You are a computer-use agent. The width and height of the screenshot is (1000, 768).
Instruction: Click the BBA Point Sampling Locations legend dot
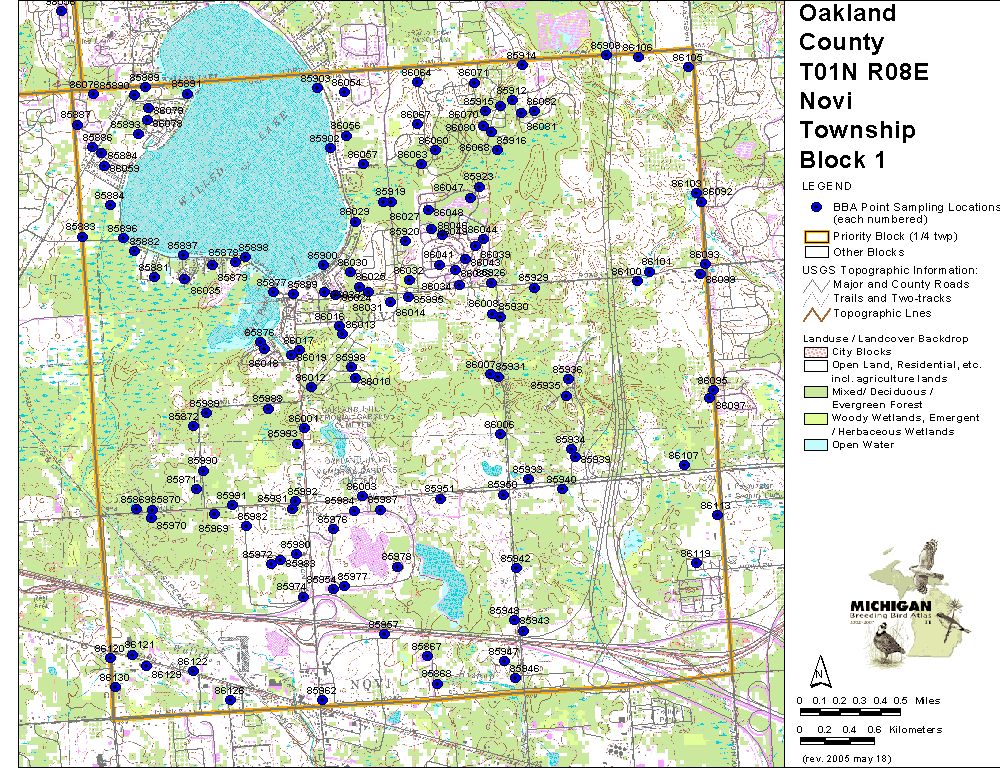[815, 207]
